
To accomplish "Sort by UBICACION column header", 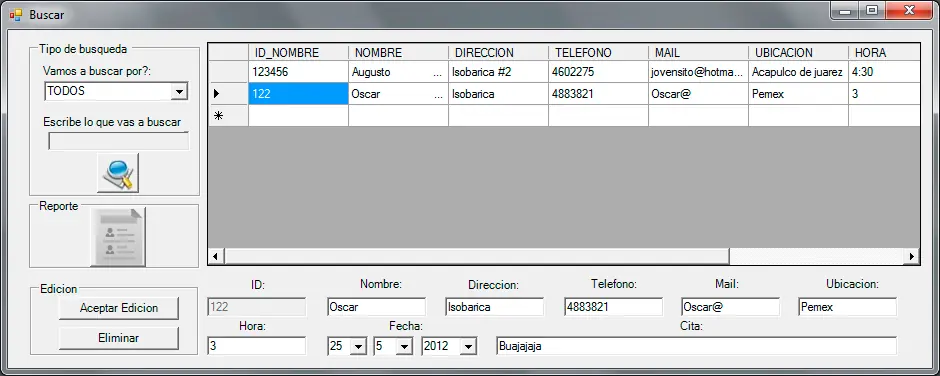I will (x=798, y=53).
